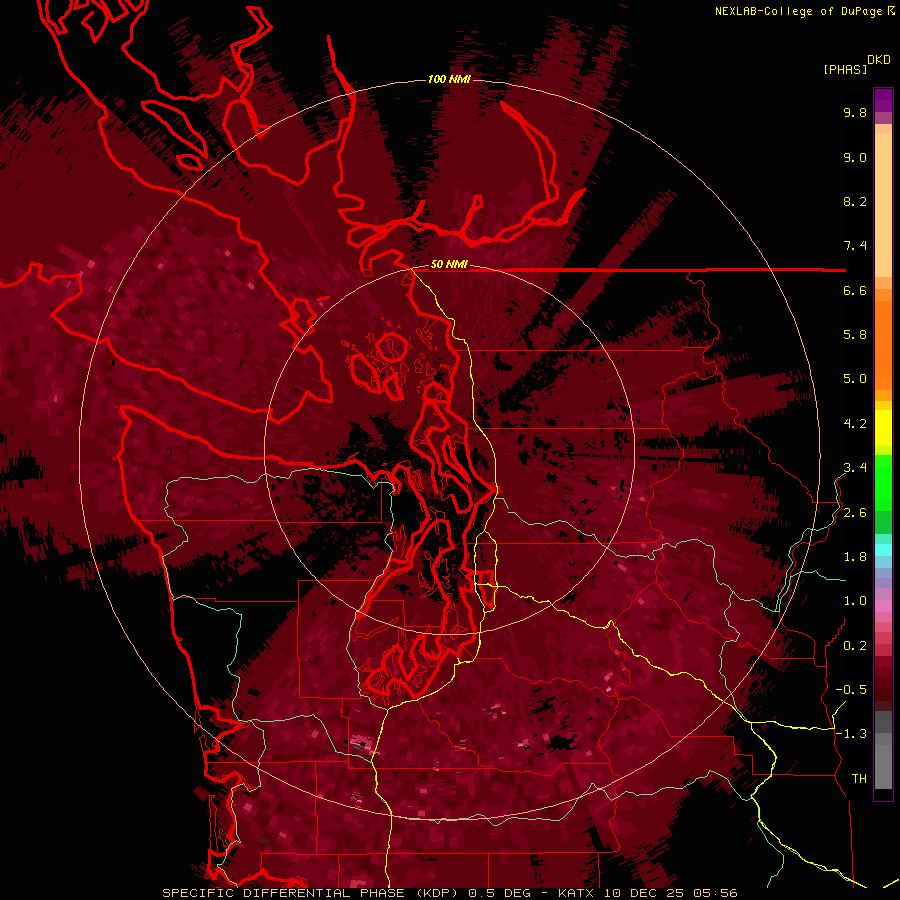900x900 pixels.
Task: Click the 3.4 legend value
Action: click(x=855, y=468)
